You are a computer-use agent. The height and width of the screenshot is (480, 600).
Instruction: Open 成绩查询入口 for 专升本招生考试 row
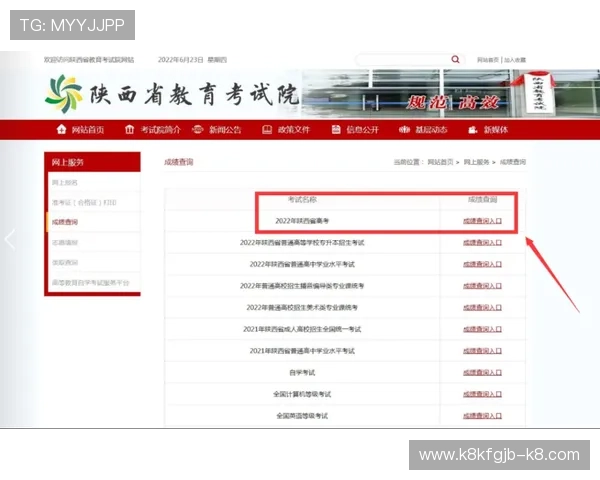(x=482, y=243)
